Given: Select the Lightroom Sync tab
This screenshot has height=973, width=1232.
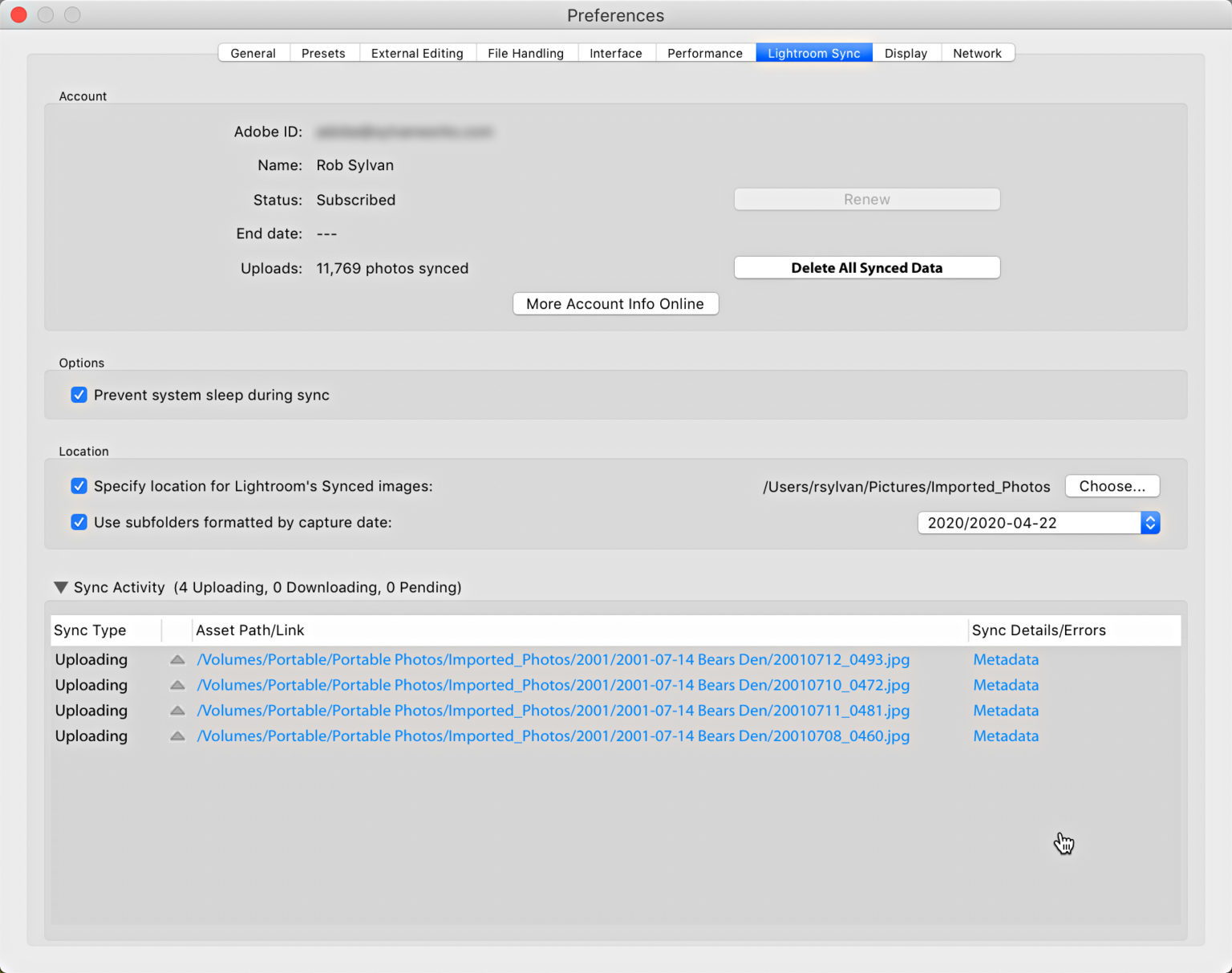Looking at the screenshot, I should (814, 53).
